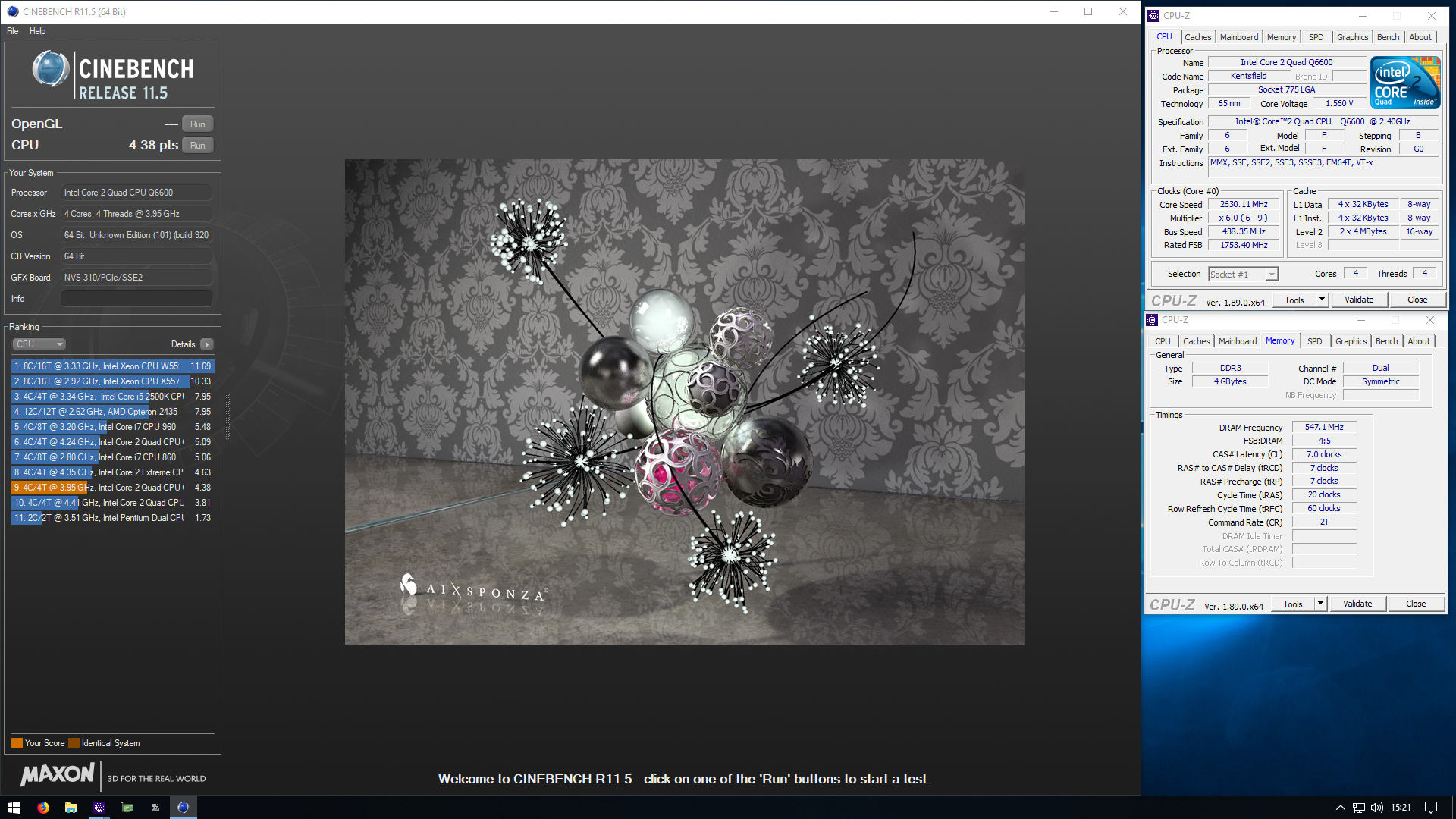Switch to Memory tab in upper CPU-Z window

1281,37
